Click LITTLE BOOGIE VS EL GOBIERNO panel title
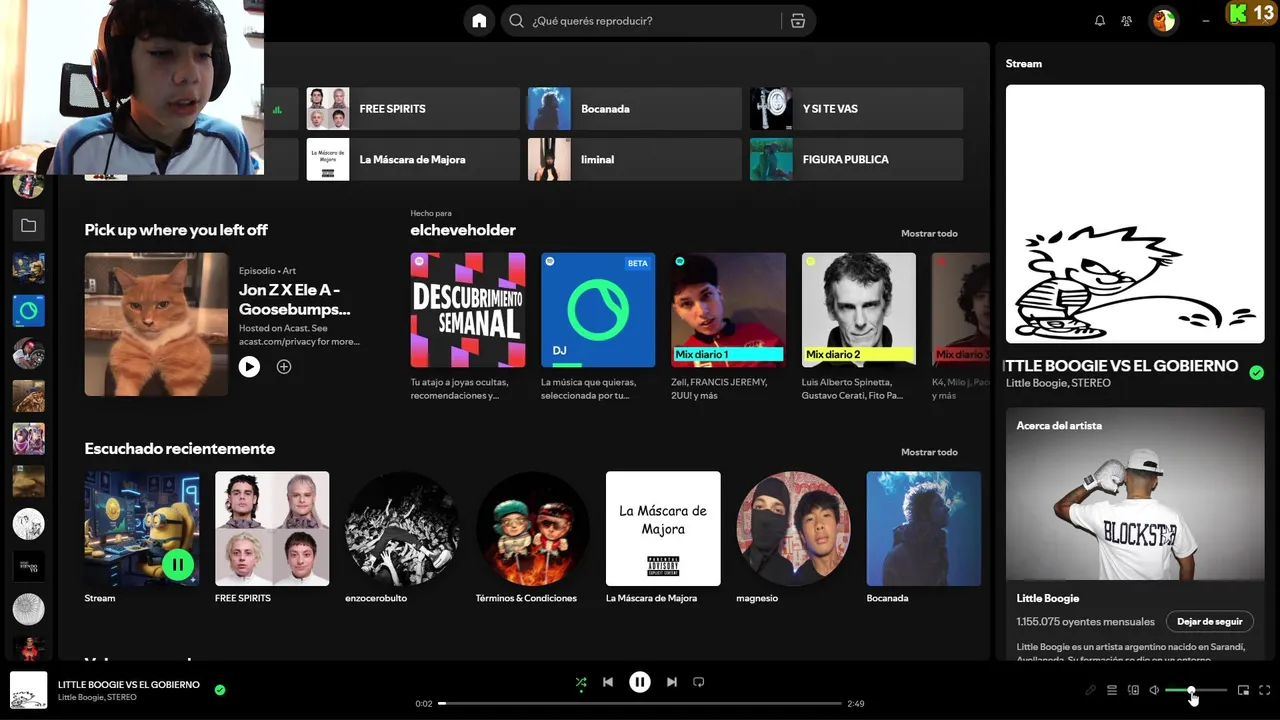 (x=1122, y=366)
